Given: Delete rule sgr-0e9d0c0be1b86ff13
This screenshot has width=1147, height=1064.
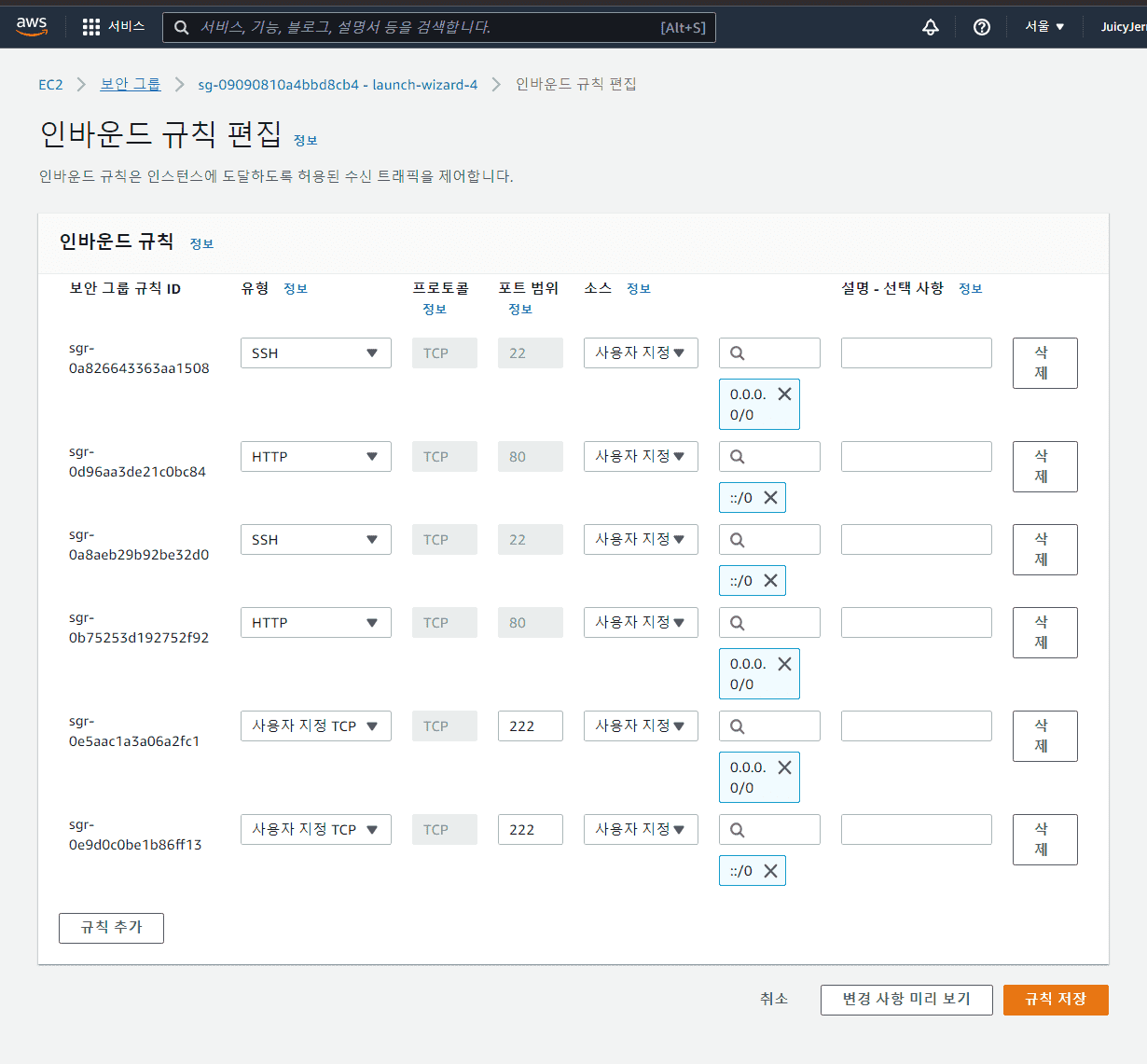Looking at the screenshot, I should tap(1045, 840).
